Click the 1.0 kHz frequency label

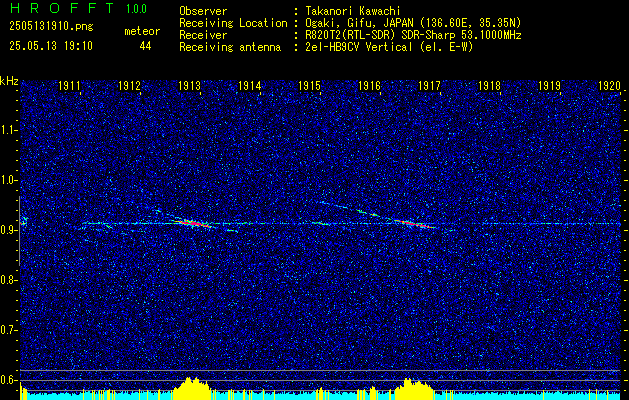(9, 181)
